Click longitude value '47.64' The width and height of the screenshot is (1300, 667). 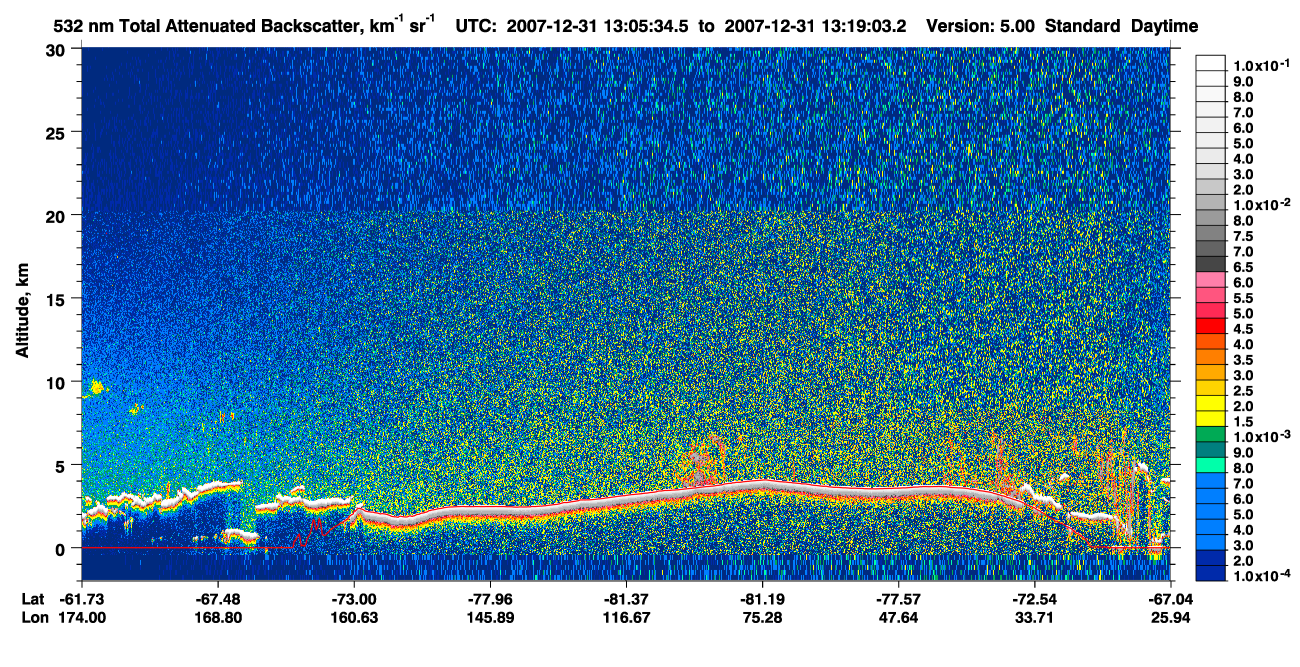pos(898,617)
